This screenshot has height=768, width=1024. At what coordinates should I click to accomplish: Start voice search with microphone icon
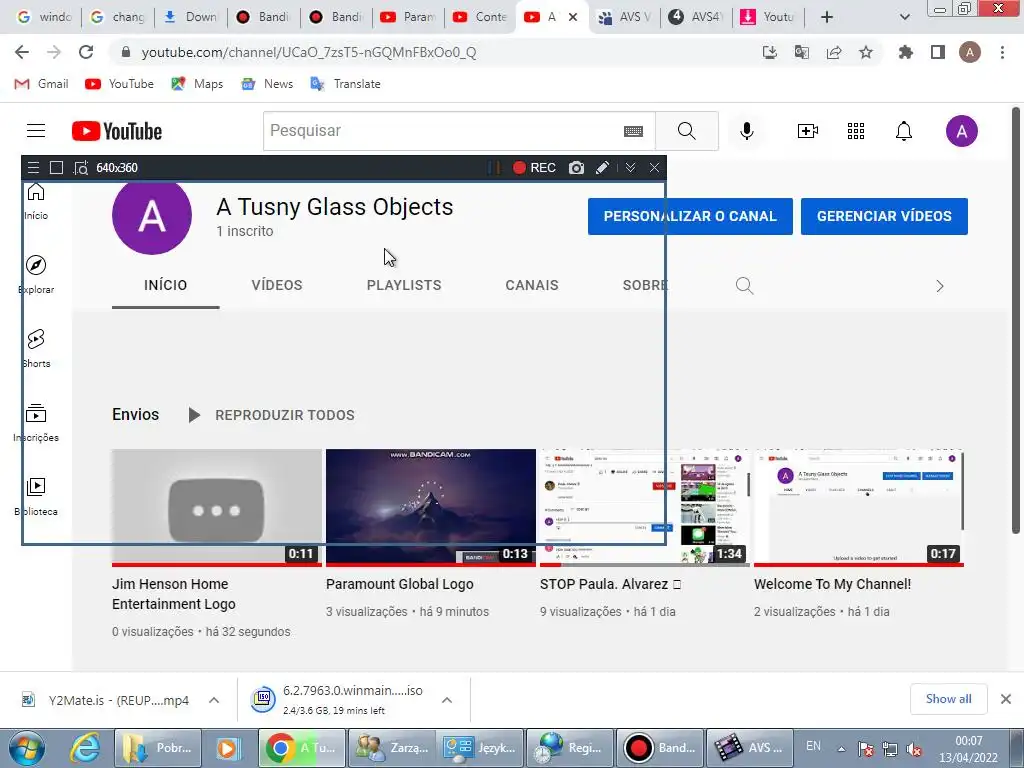(746, 131)
